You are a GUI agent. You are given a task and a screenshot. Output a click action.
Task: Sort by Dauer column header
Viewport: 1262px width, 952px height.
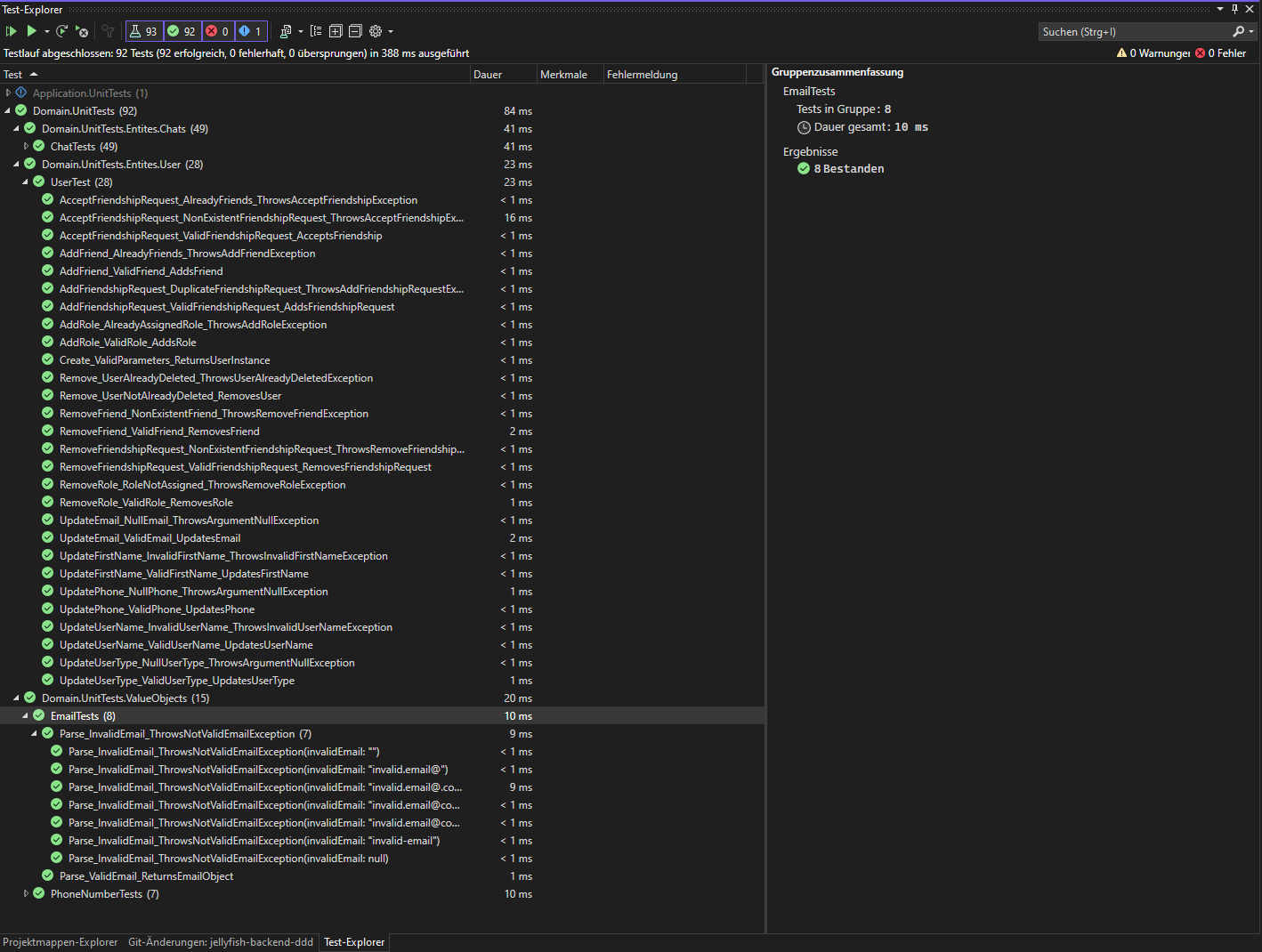click(x=504, y=75)
